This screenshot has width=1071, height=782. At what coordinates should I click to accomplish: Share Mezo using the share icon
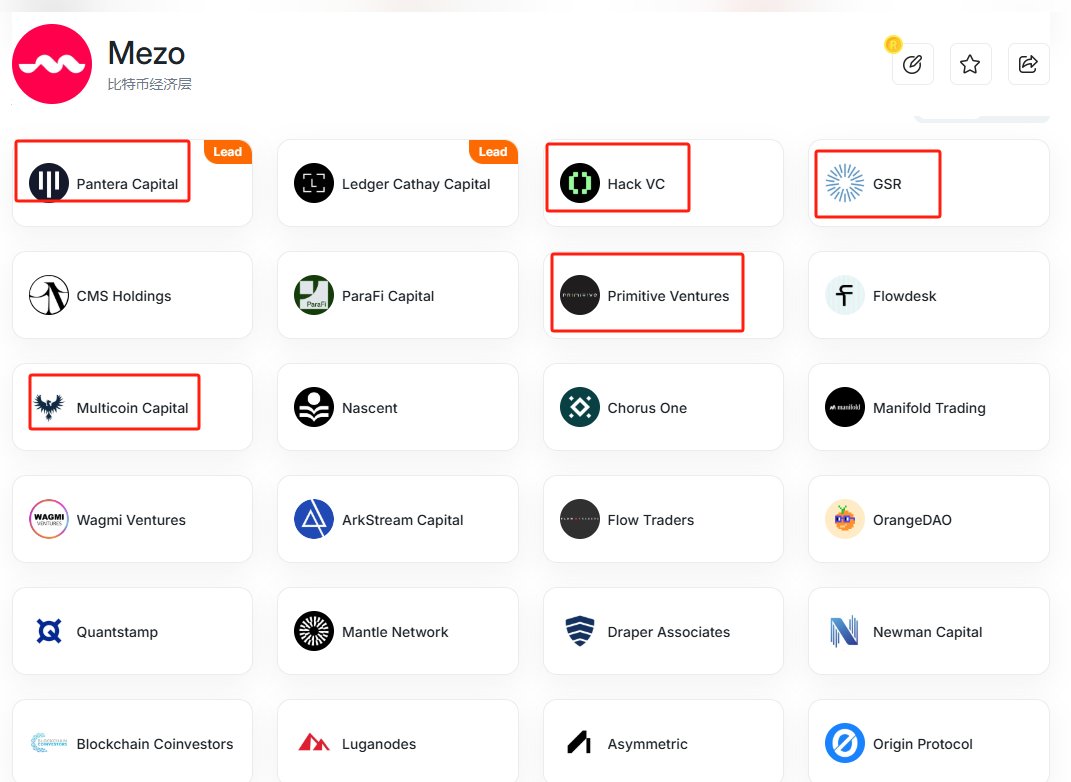tap(1028, 65)
